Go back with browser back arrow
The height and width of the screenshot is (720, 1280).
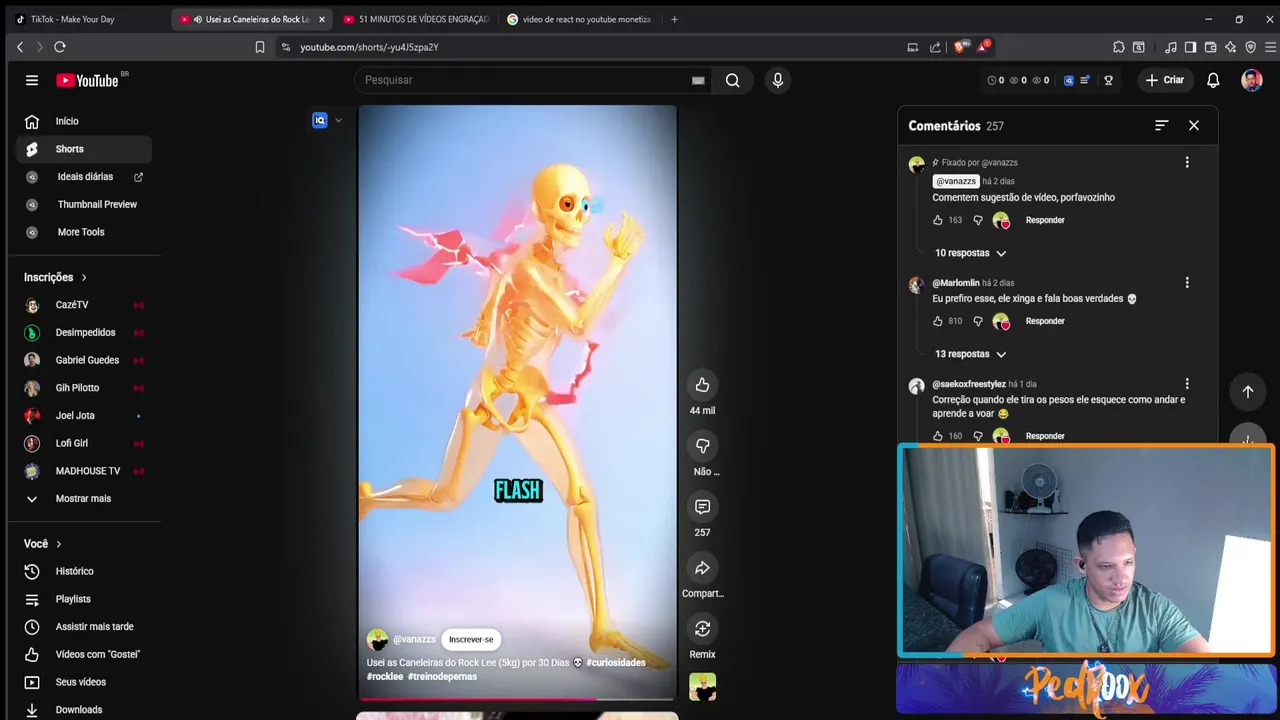20,47
